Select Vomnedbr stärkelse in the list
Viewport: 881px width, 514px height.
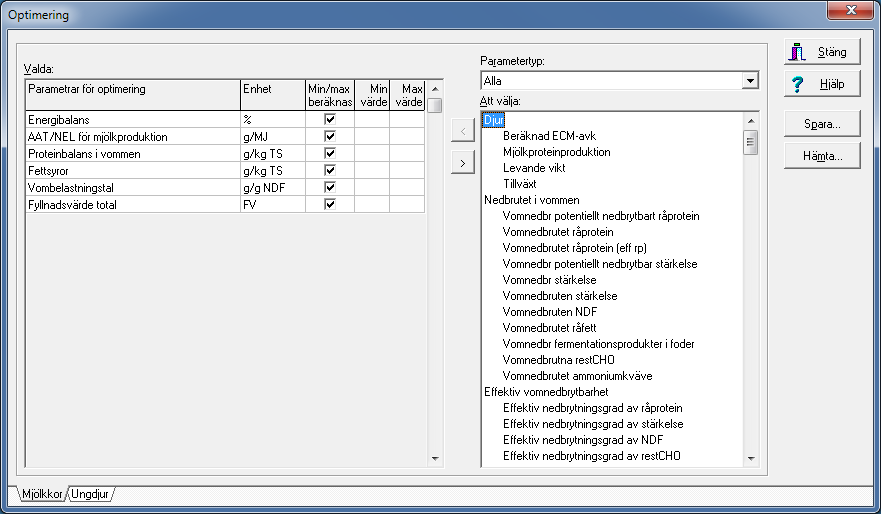(550, 280)
